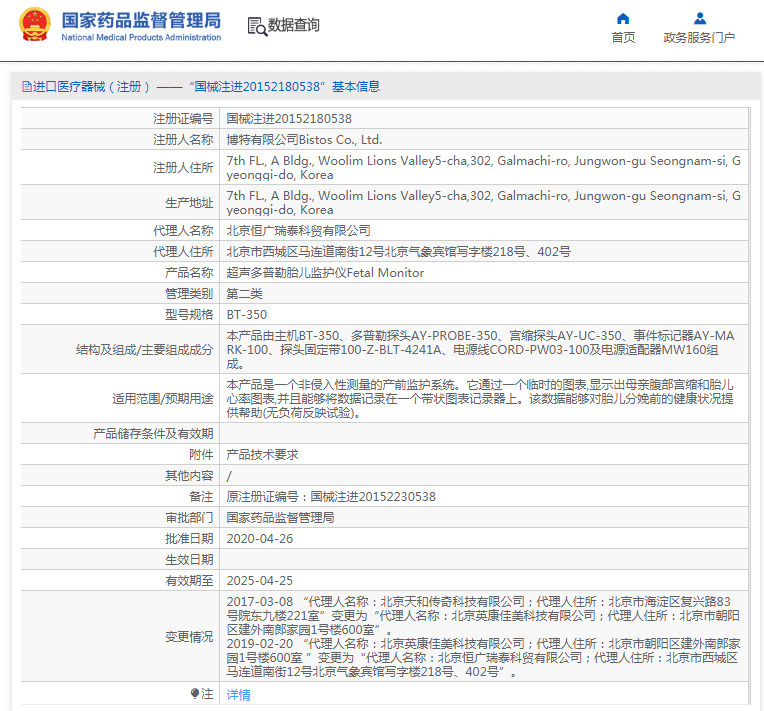
Task: Click the 有效期至 row label
Action: pos(189,580)
